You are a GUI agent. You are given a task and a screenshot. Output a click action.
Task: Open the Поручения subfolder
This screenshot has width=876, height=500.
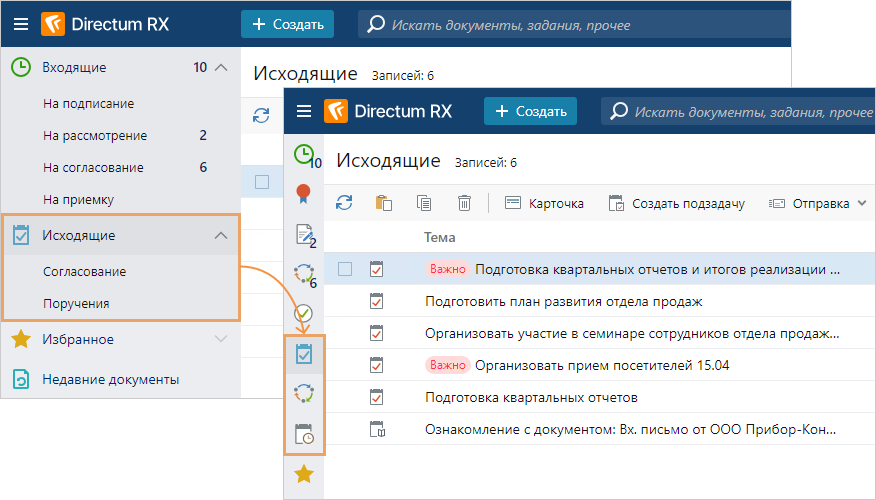(x=76, y=303)
